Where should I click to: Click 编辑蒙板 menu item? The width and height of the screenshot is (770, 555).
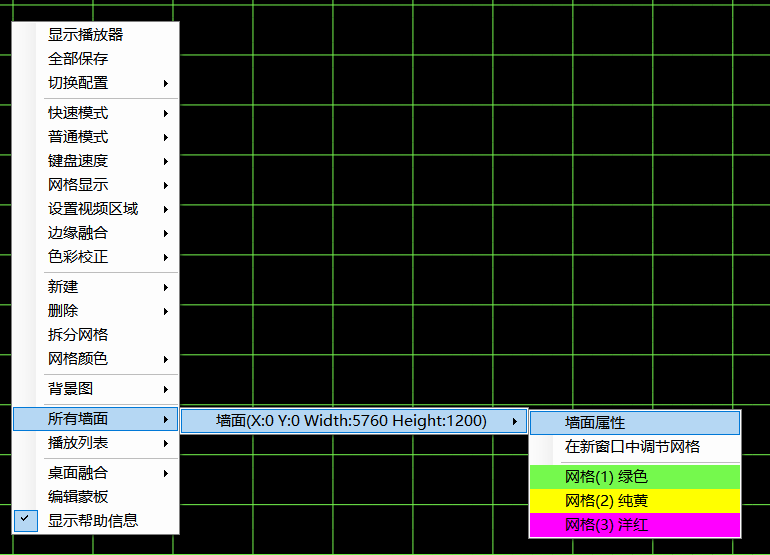(78, 497)
